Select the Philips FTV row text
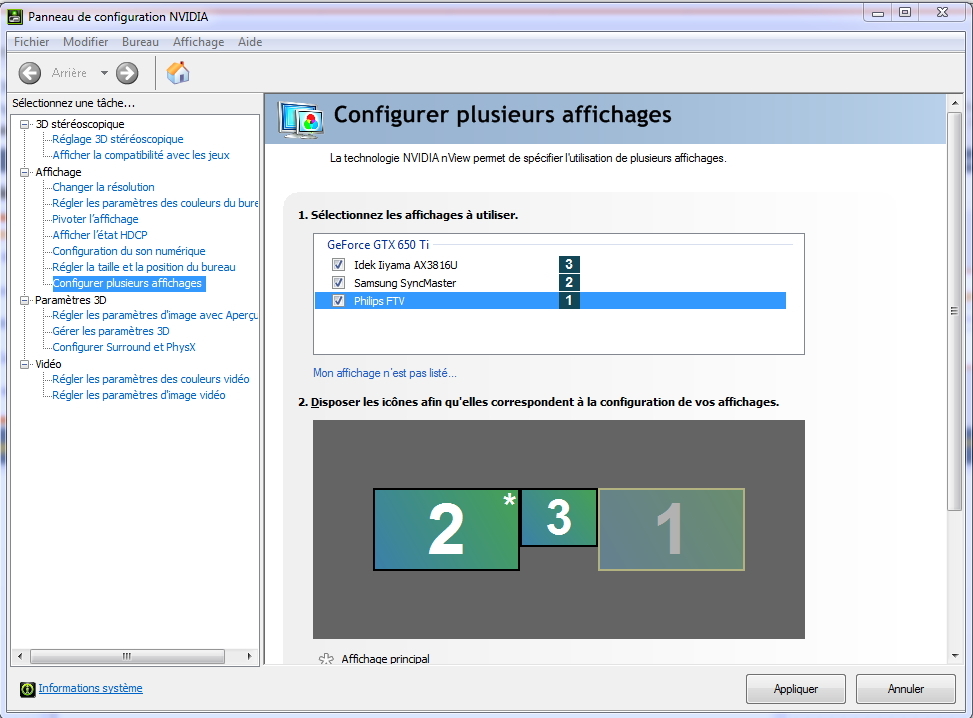 click(379, 301)
